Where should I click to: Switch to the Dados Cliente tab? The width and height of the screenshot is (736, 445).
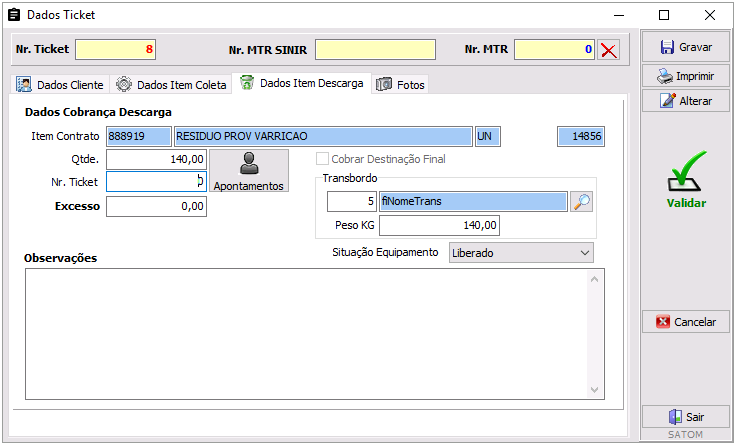click(x=62, y=85)
